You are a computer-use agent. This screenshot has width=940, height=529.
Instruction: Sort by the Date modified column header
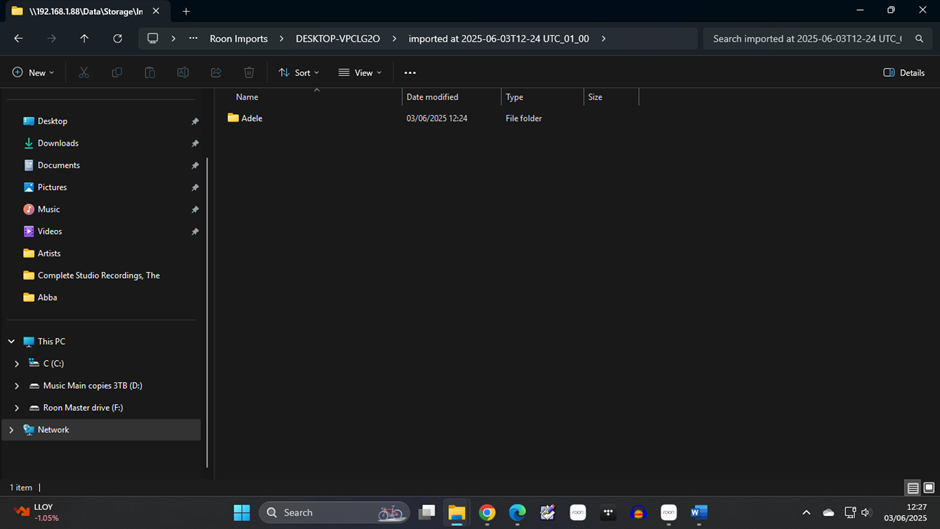click(x=432, y=97)
